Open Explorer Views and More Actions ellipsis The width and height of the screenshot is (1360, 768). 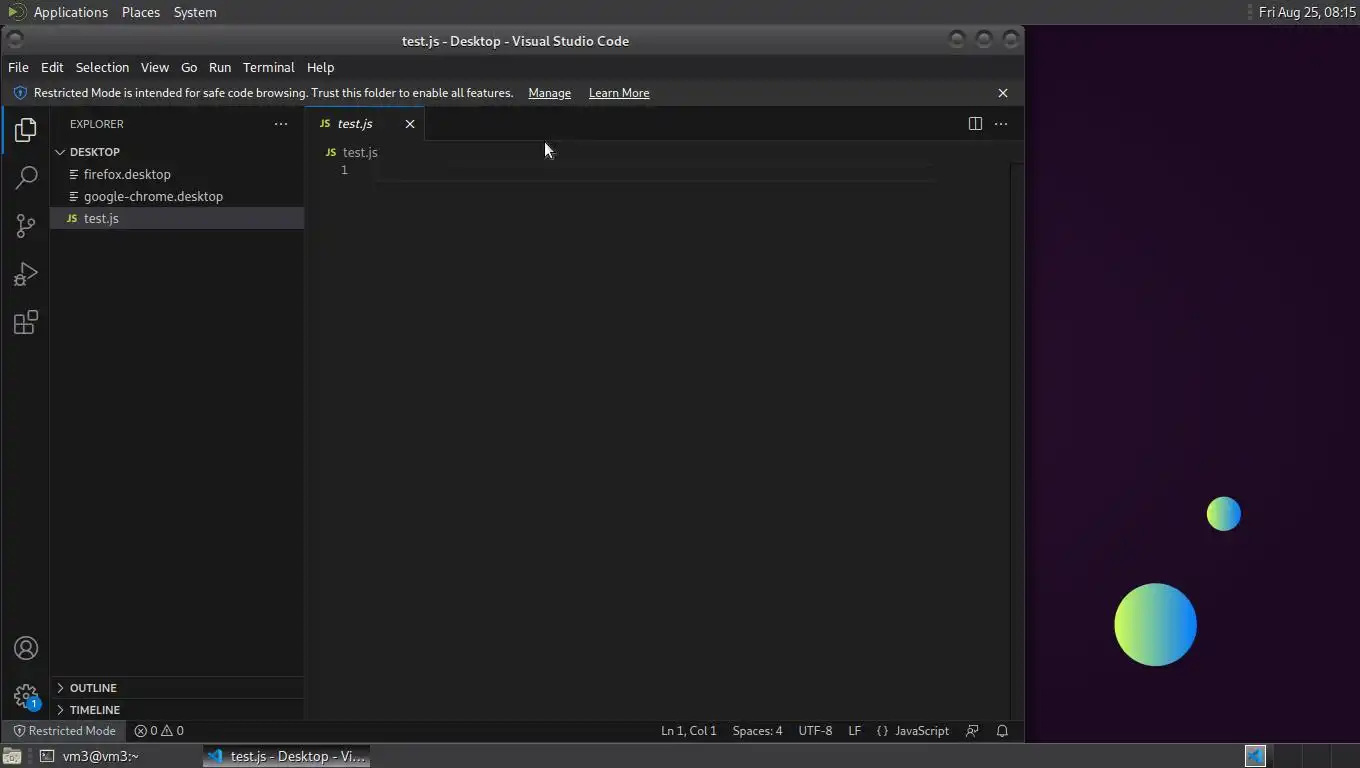[281, 124]
